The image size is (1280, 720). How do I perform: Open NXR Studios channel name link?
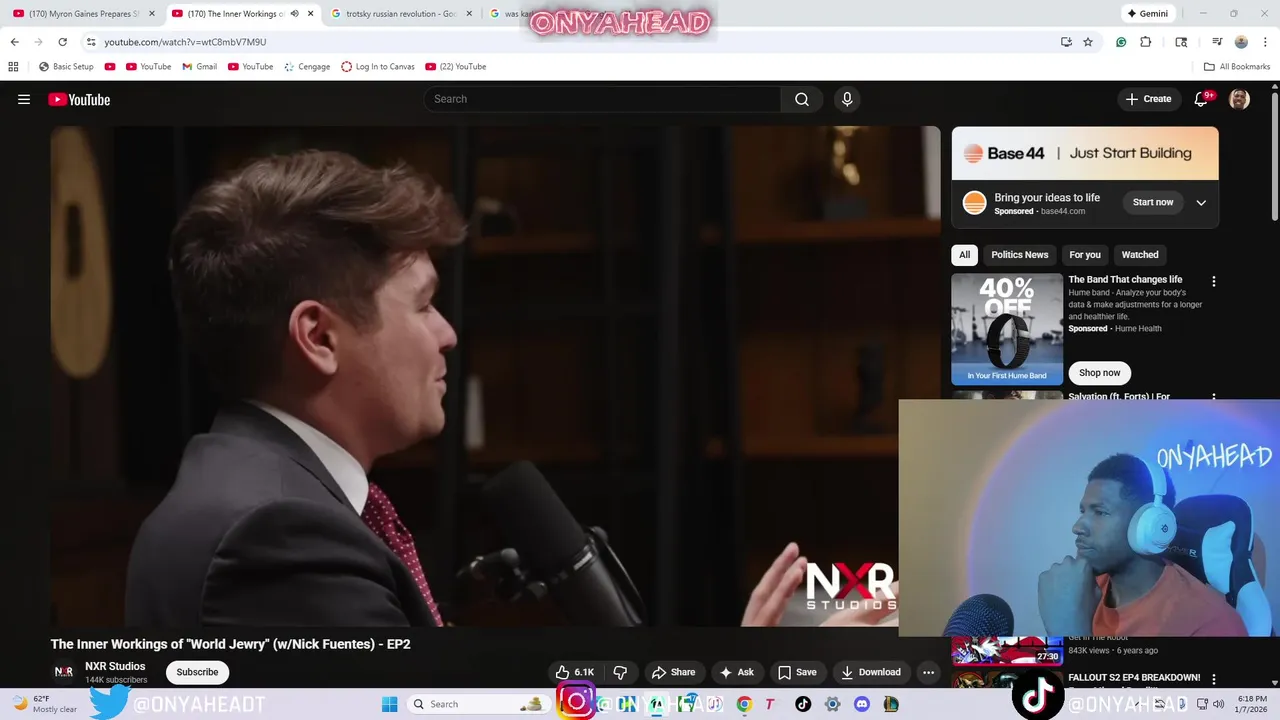click(x=115, y=666)
